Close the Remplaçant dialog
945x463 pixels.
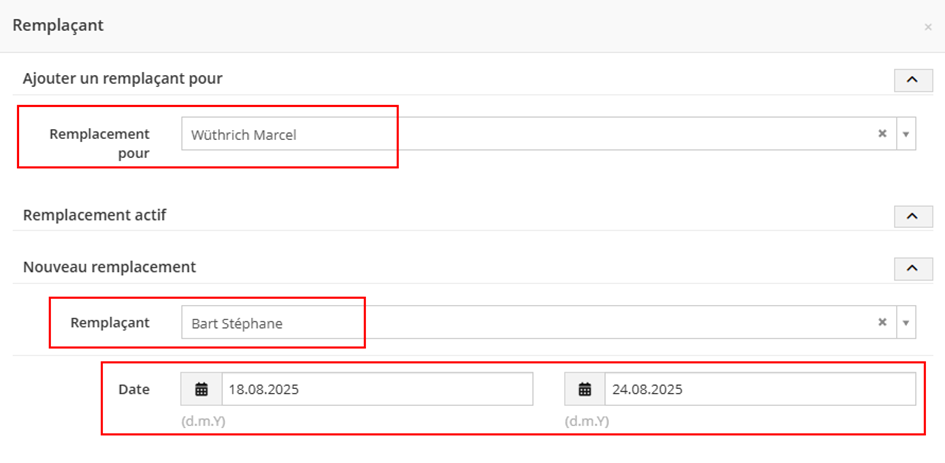pos(928,27)
